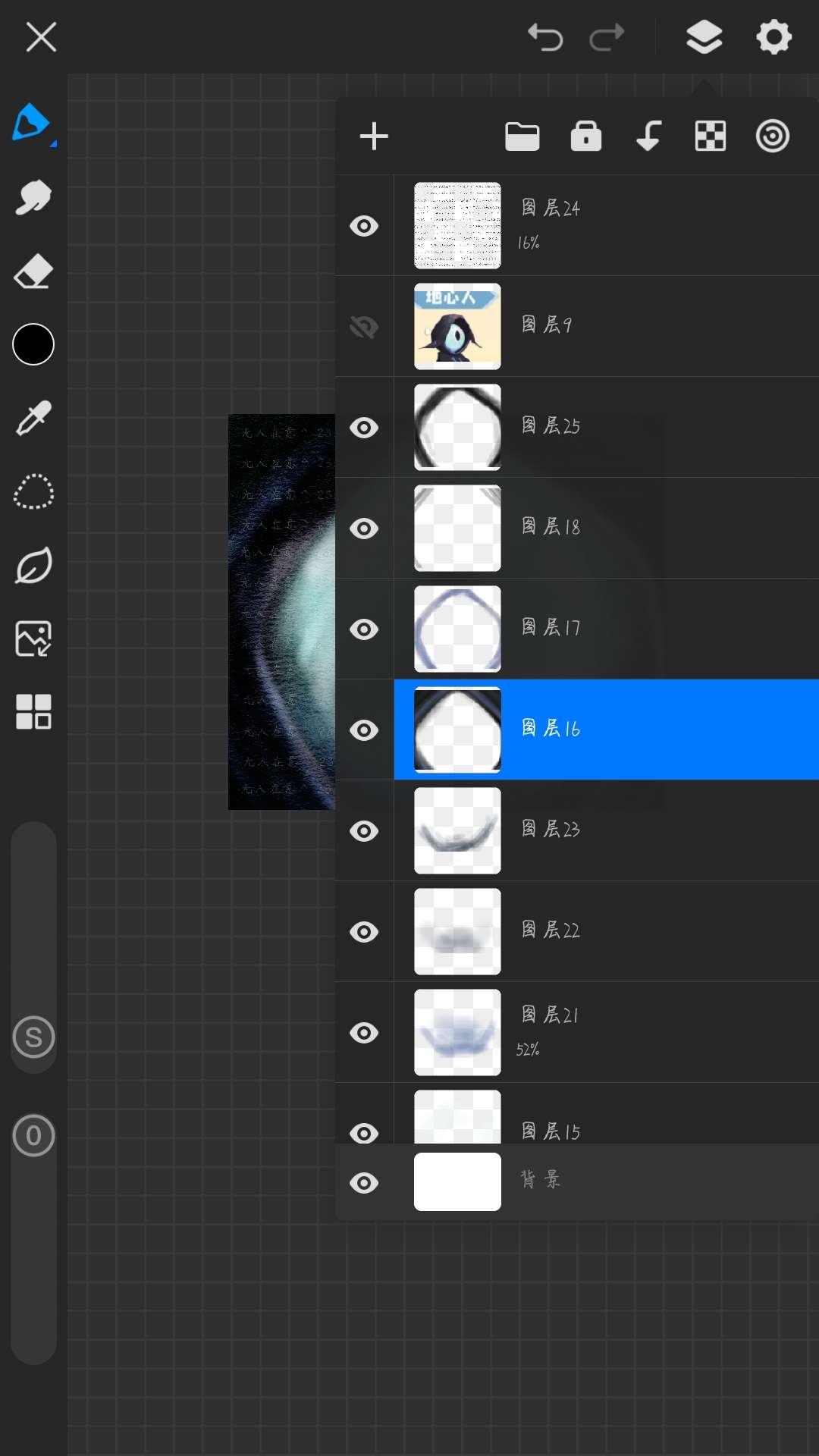Undo the last action
Viewport: 819px width, 1456px height.
pos(545,36)
